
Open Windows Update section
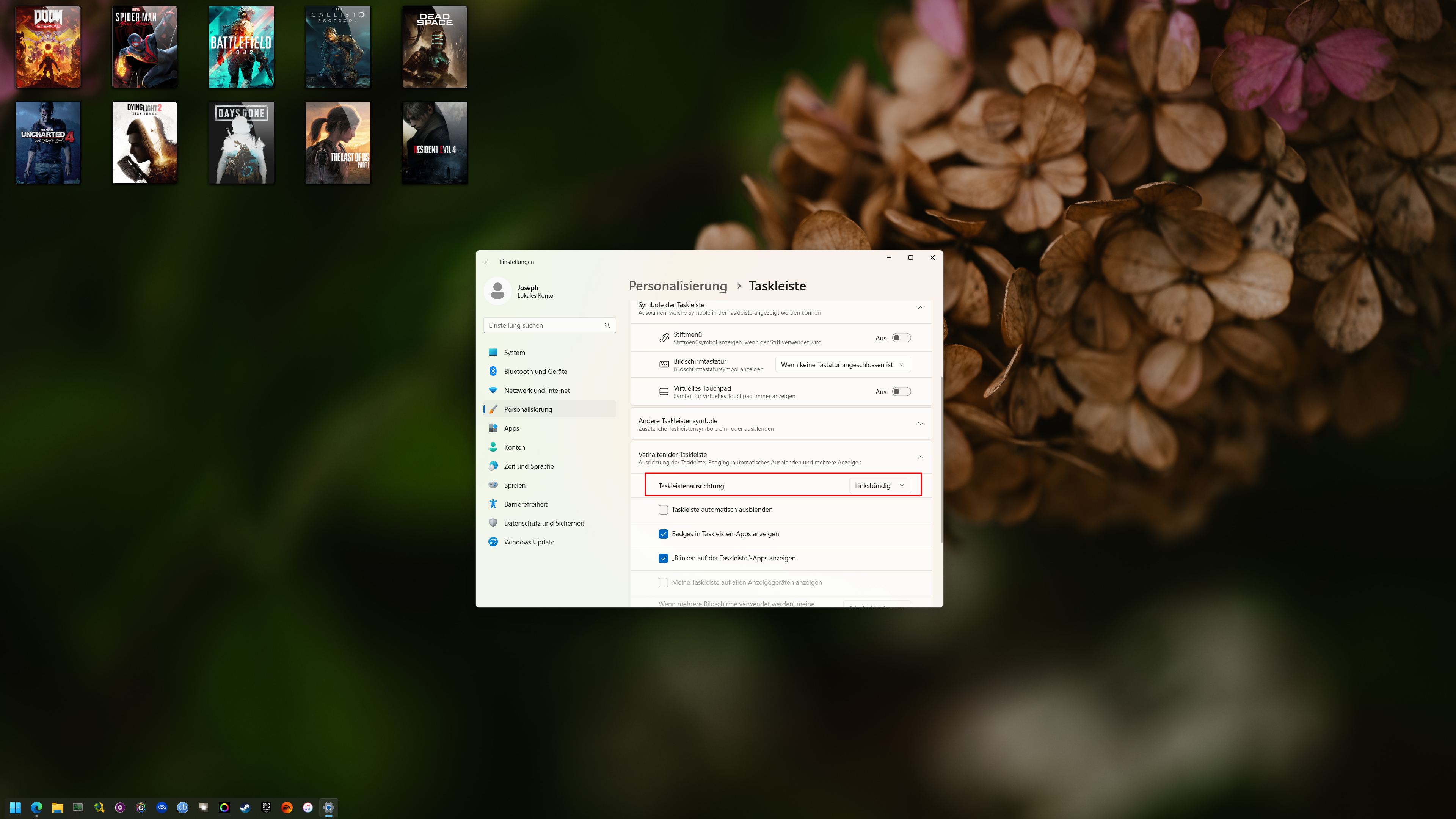(529, 542)
